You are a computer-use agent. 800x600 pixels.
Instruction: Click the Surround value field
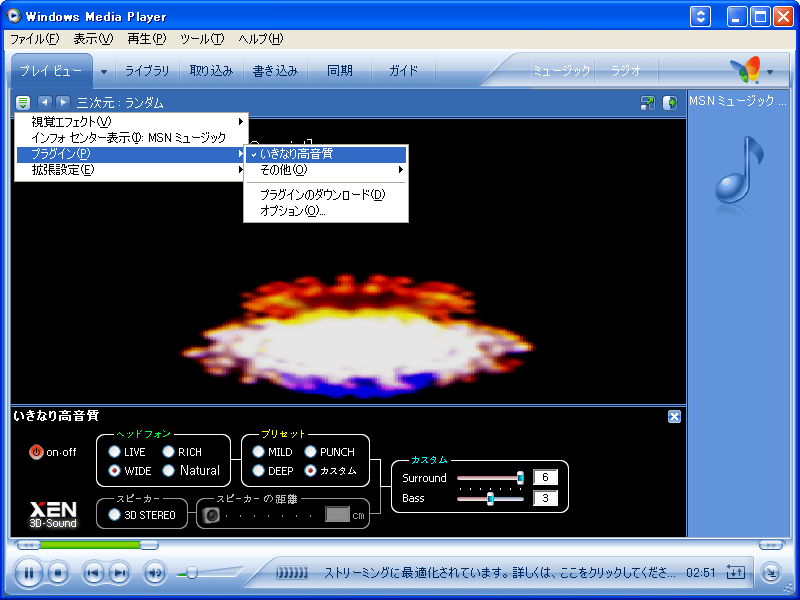click(545, 477)
